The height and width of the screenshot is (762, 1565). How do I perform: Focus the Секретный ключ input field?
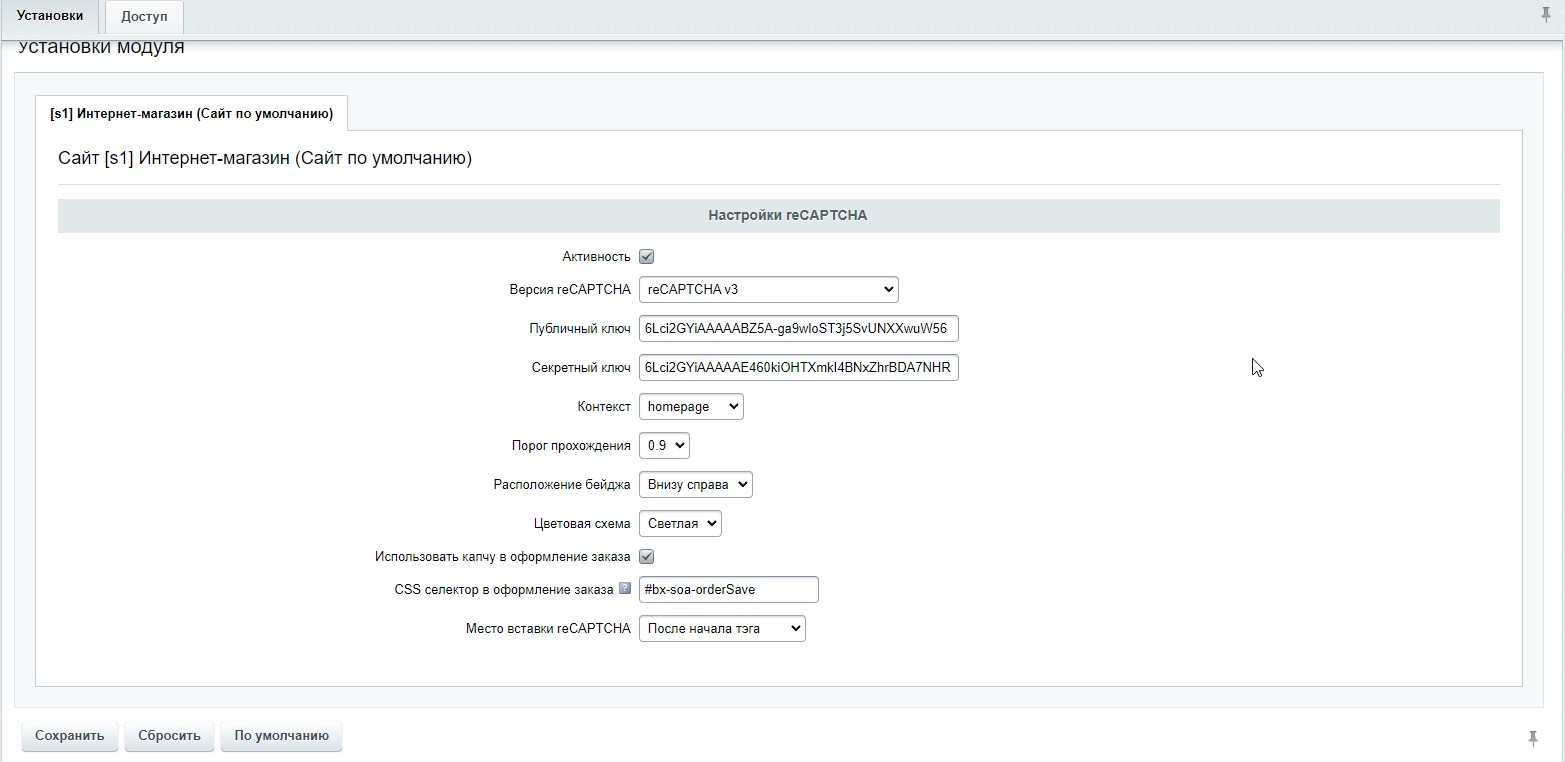coord(798,368)
